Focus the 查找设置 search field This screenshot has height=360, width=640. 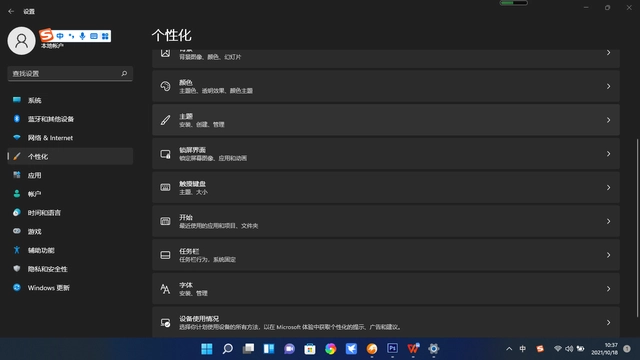(x=70, y=73)
